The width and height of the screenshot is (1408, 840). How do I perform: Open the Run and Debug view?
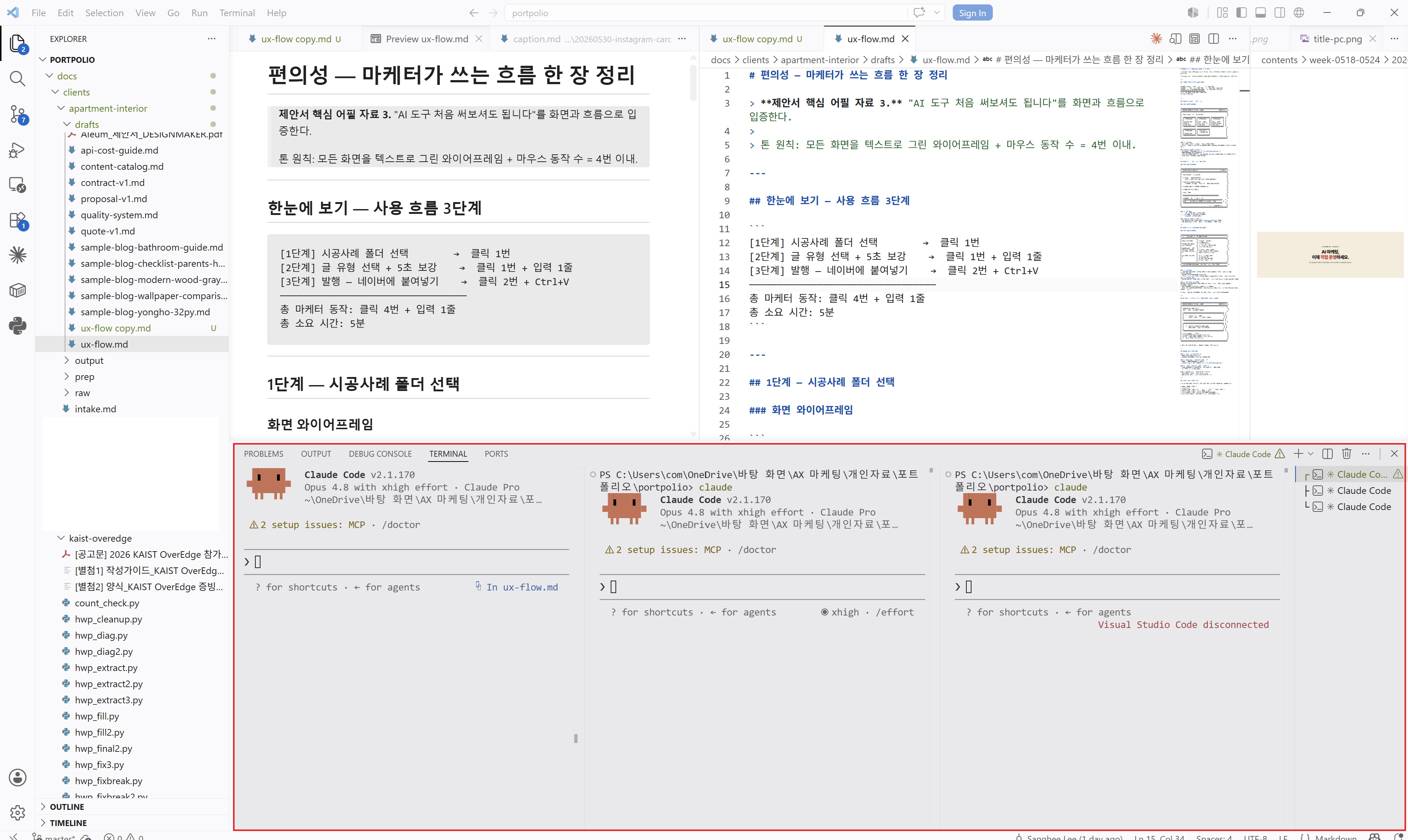[18, 150]
